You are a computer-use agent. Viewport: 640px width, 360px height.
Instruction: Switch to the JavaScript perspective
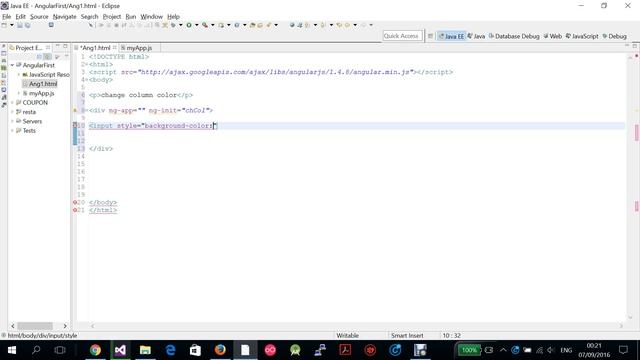click(x=582, y=36)
